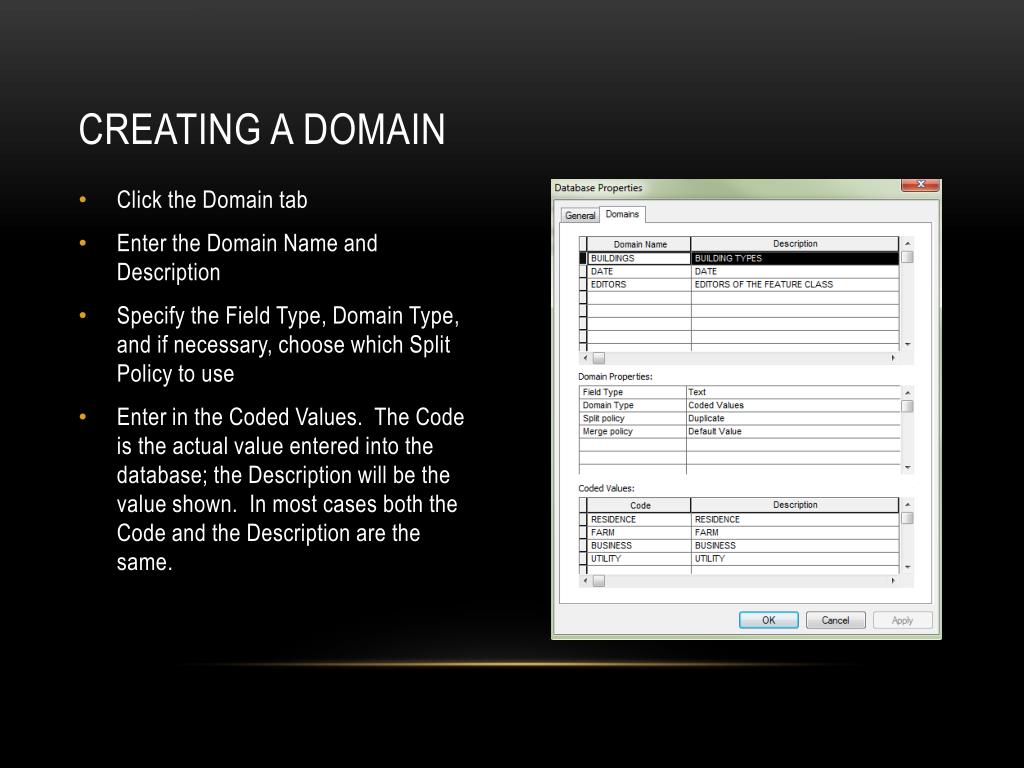Select the DATE domain name cell
The width and height of the screenshot is (1024, 768).
(639, 271)
